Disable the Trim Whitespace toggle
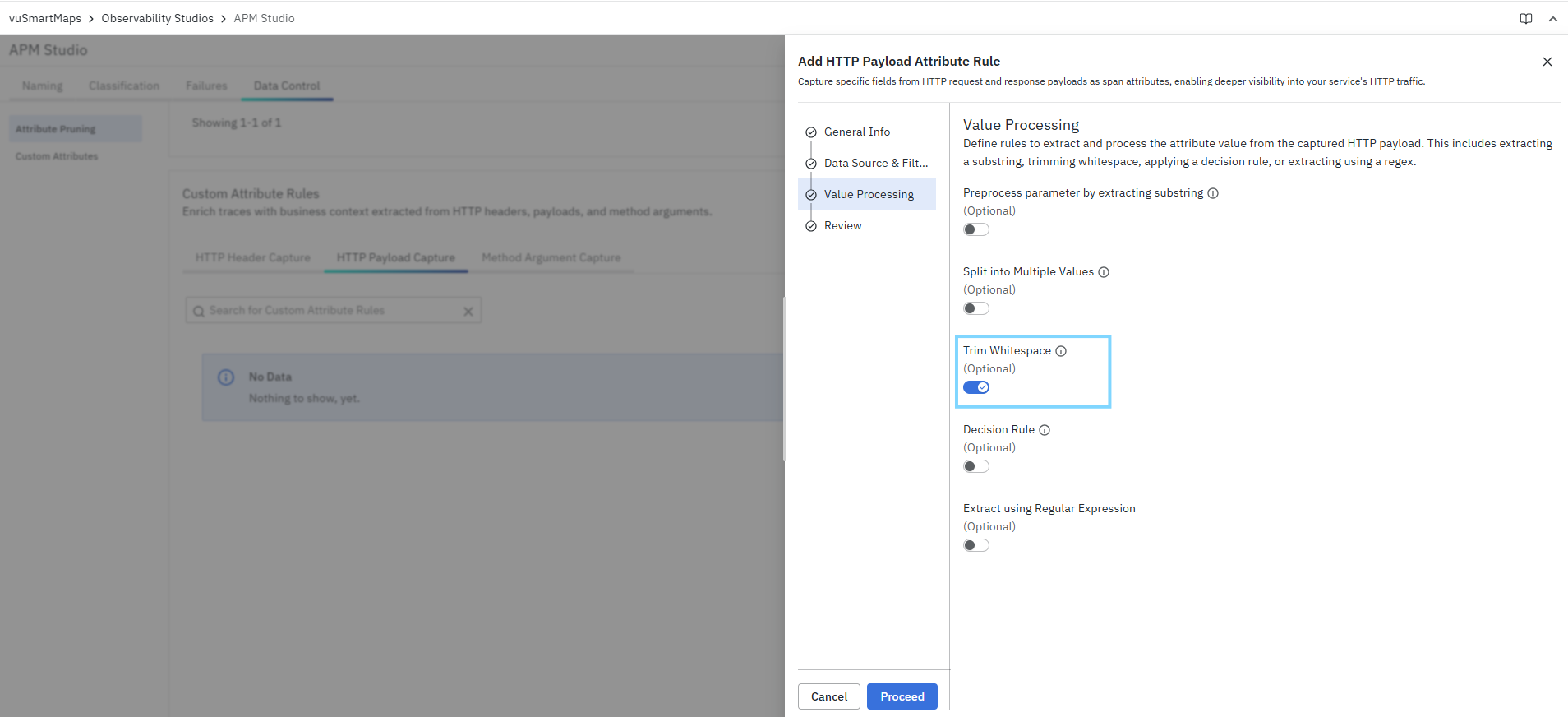Image resolution: width=1568 pixels, height=717 pixels. [x=976, y=387]
